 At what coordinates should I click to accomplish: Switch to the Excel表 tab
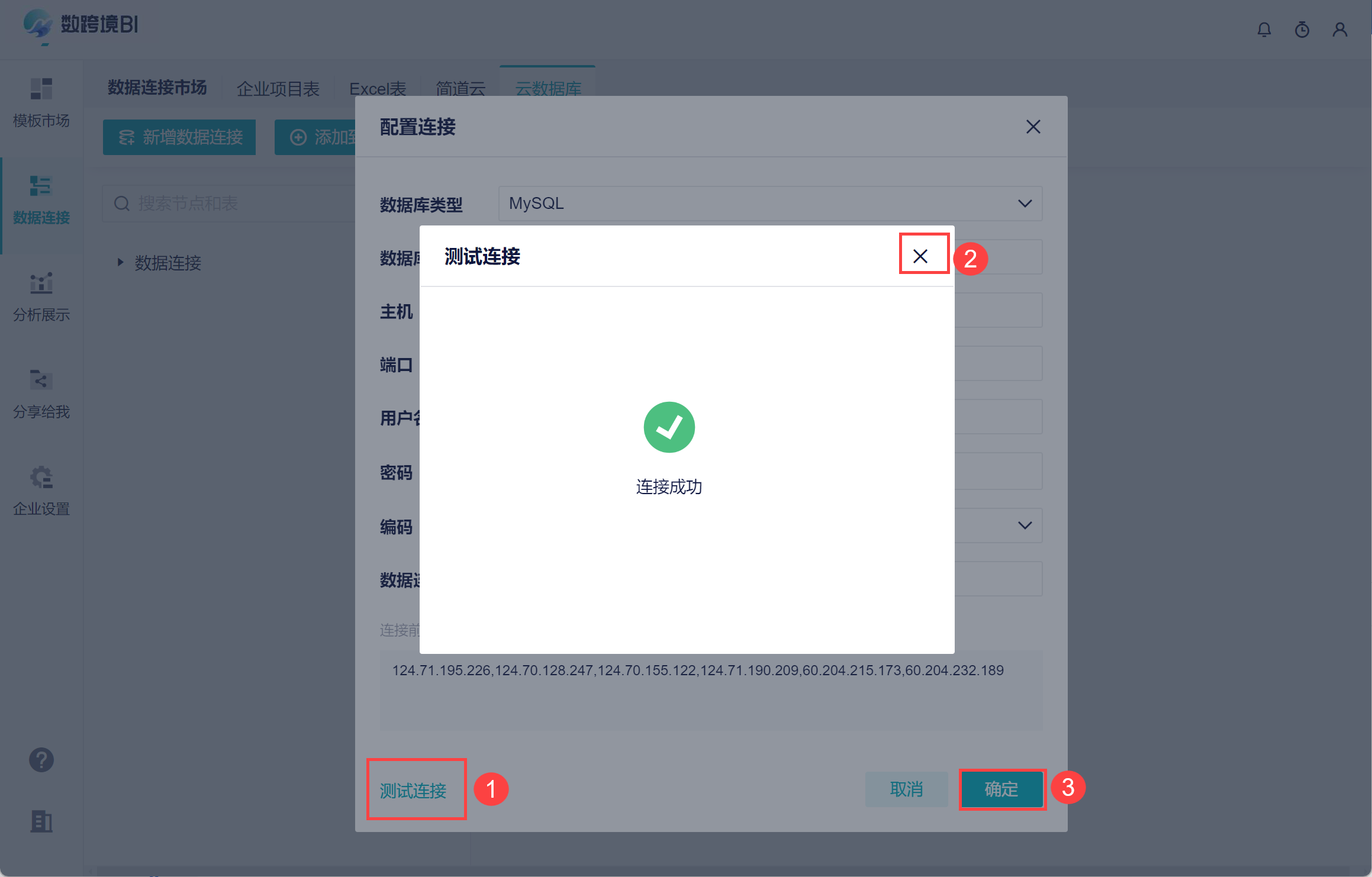[378, 89]
